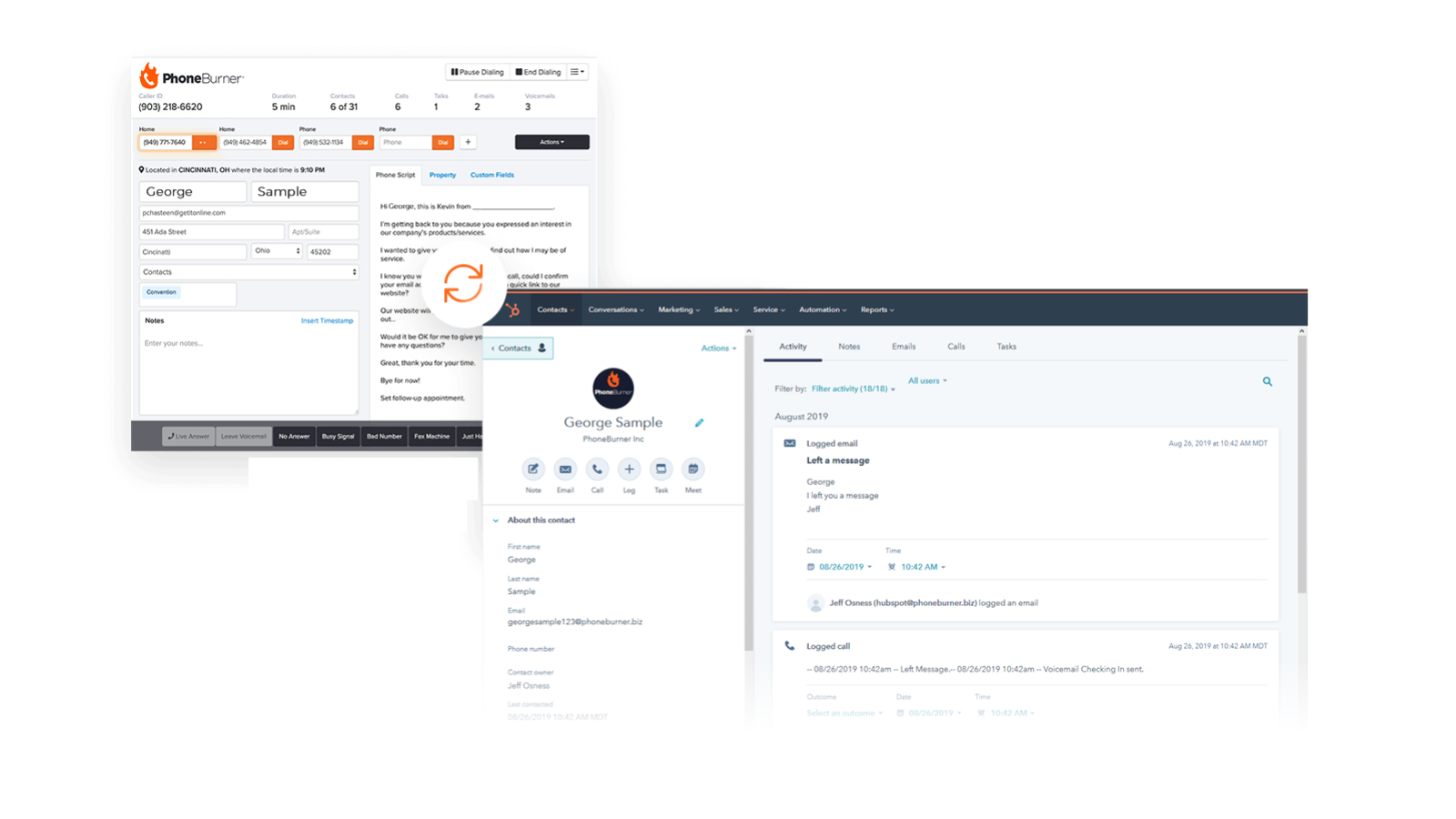The height and width of the screenshot is (819, 1456).
Task: Open search with the magnifying glass icon
Action: pos(1268,381)
